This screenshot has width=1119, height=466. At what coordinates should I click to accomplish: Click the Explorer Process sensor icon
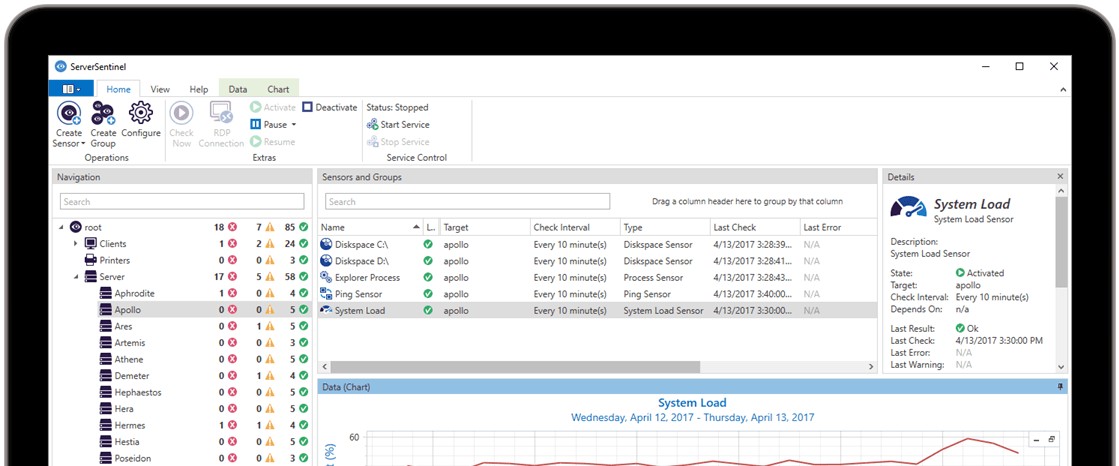[326, 277]
